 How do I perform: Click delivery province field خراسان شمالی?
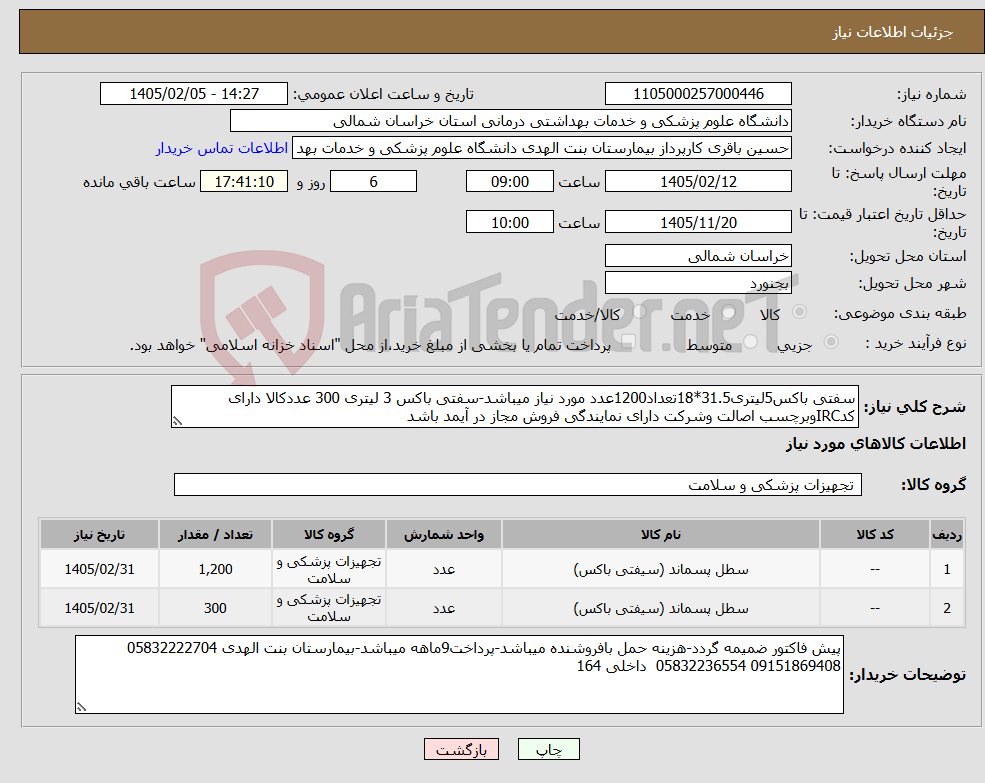click(698, 256)
